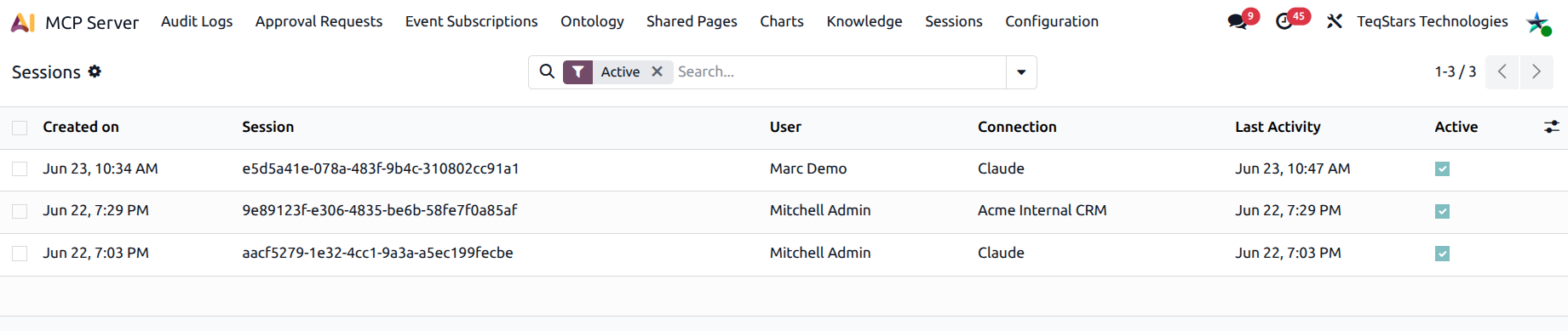Remove the Active filter with its X
This screenshot has width=1568, height=331.
point(657,71)
